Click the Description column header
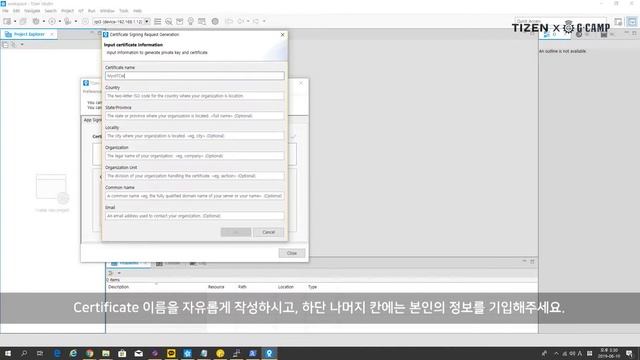 pos(119,287)
